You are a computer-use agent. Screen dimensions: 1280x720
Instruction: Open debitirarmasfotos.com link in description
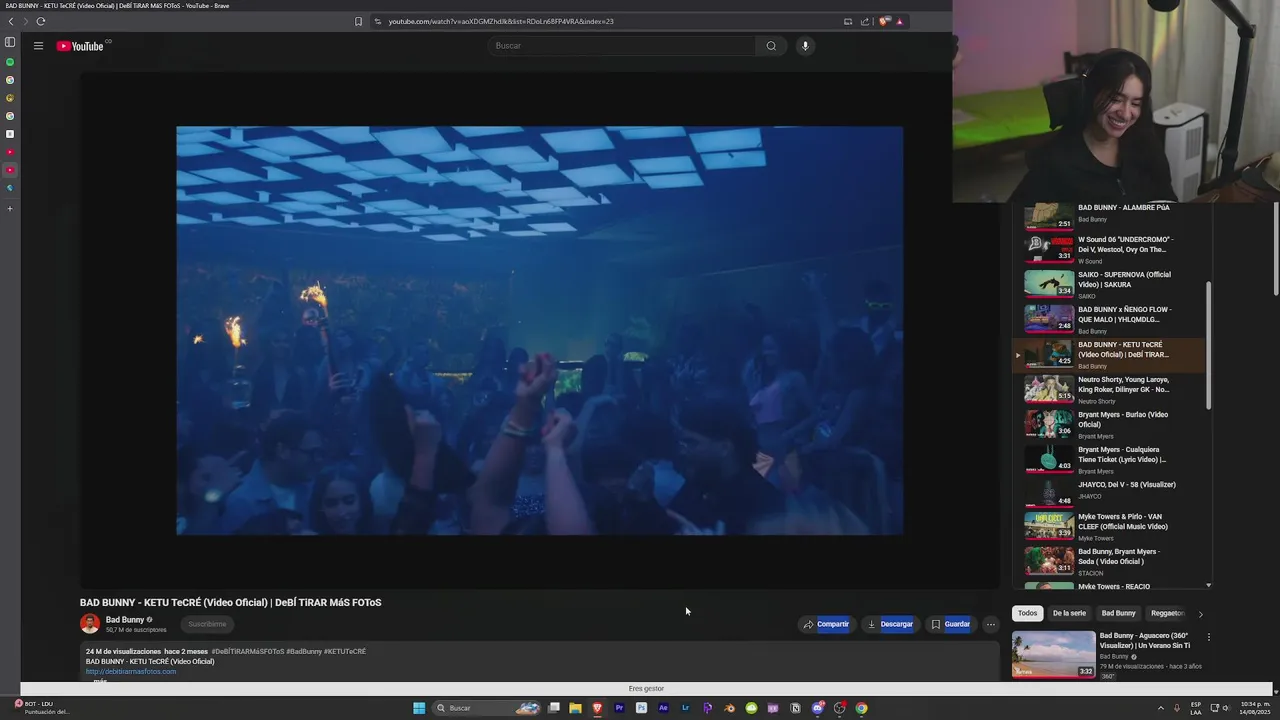(x=131, y=672)
